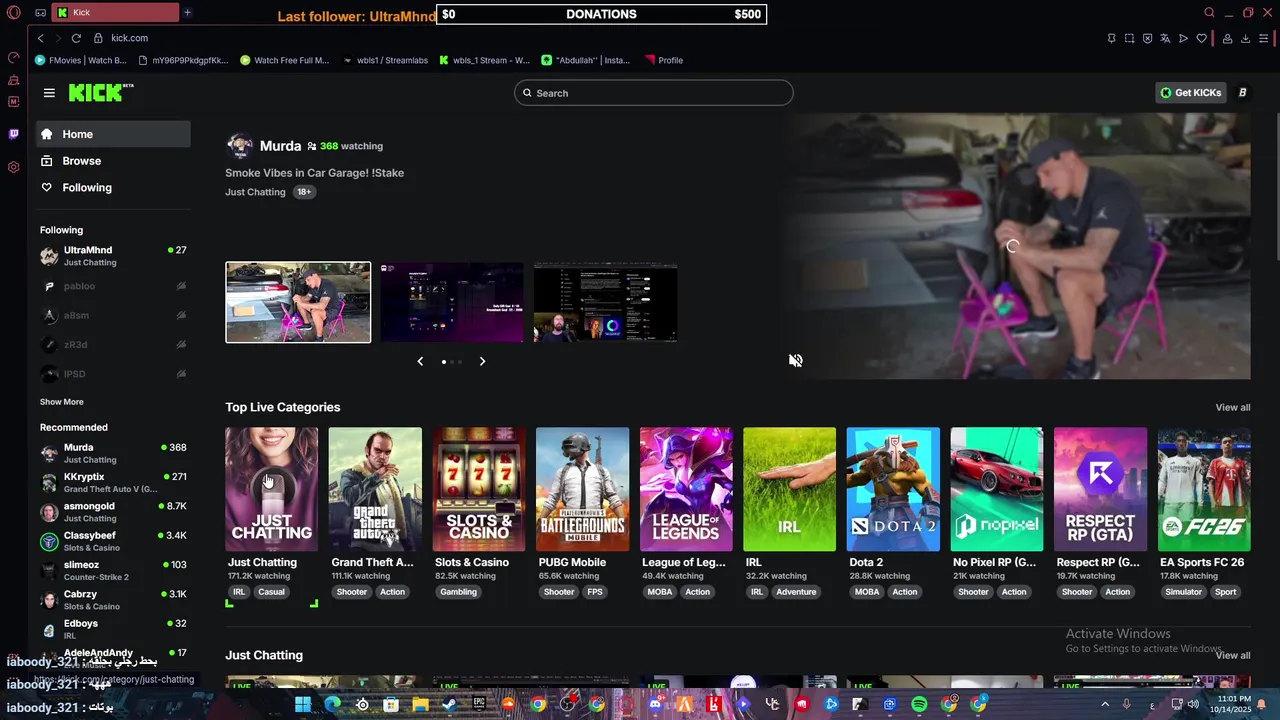Click the browser heart favorites icon
The height and width of the screenshot is (720, 1280).
coord(1202,38)
